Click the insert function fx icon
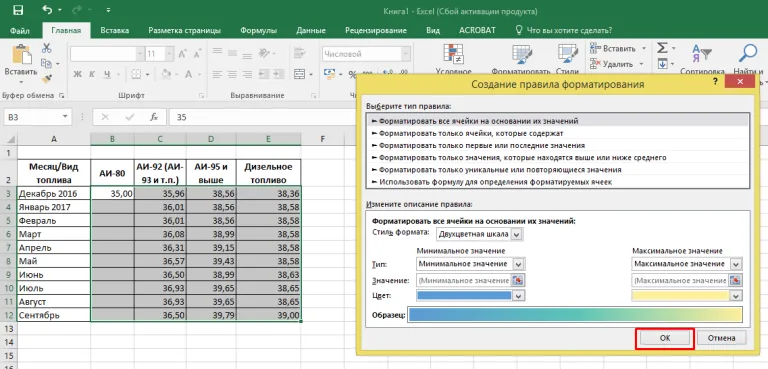This screenshot has height=369, width=768. pos(154,117)
